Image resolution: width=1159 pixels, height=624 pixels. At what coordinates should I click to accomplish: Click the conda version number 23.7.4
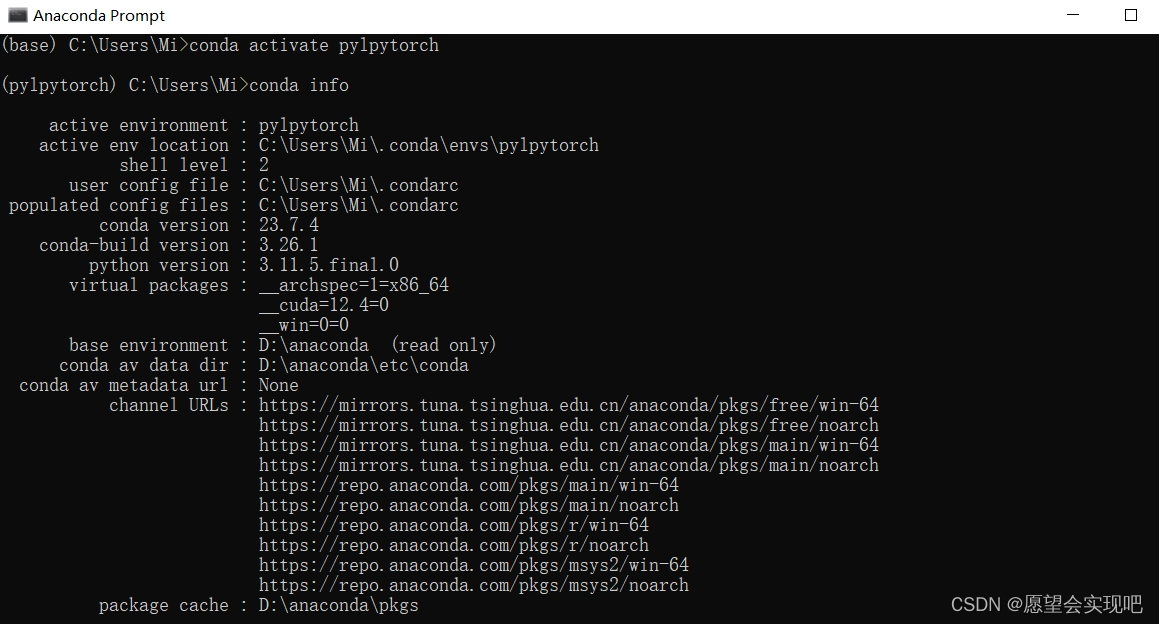click(288, 225)
